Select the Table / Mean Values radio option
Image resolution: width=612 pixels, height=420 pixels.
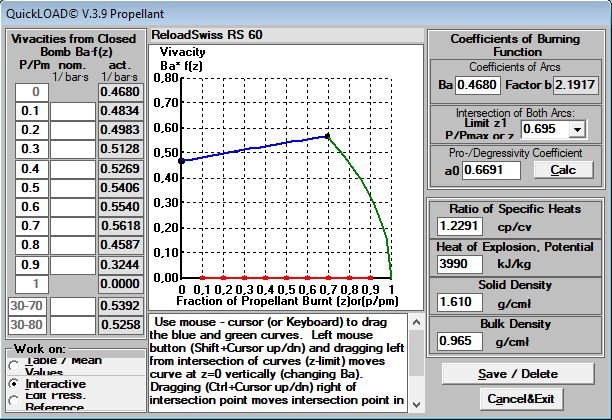pos(14,365)
